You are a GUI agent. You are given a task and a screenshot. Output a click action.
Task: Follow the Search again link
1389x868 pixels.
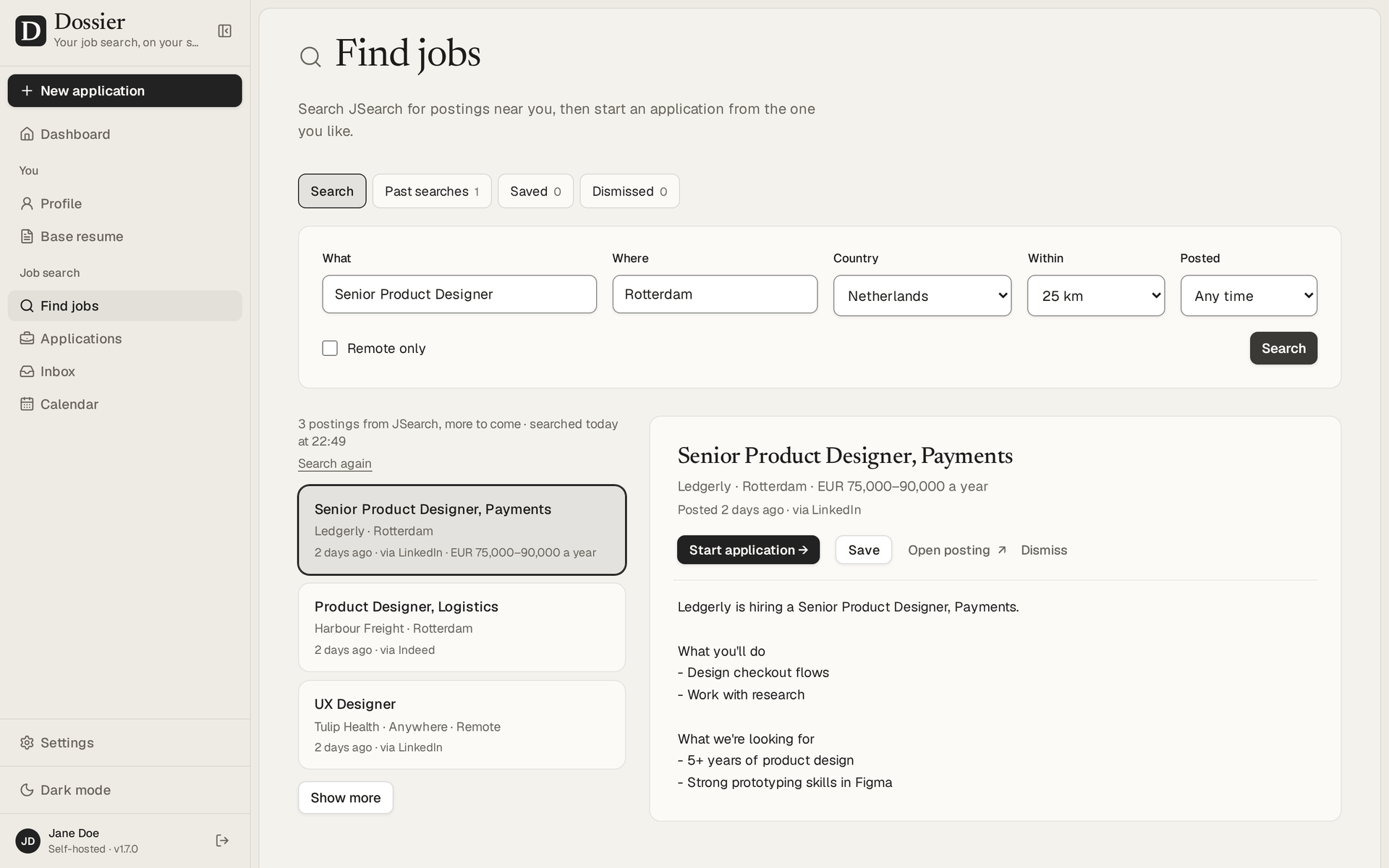[x=335, y=464]
